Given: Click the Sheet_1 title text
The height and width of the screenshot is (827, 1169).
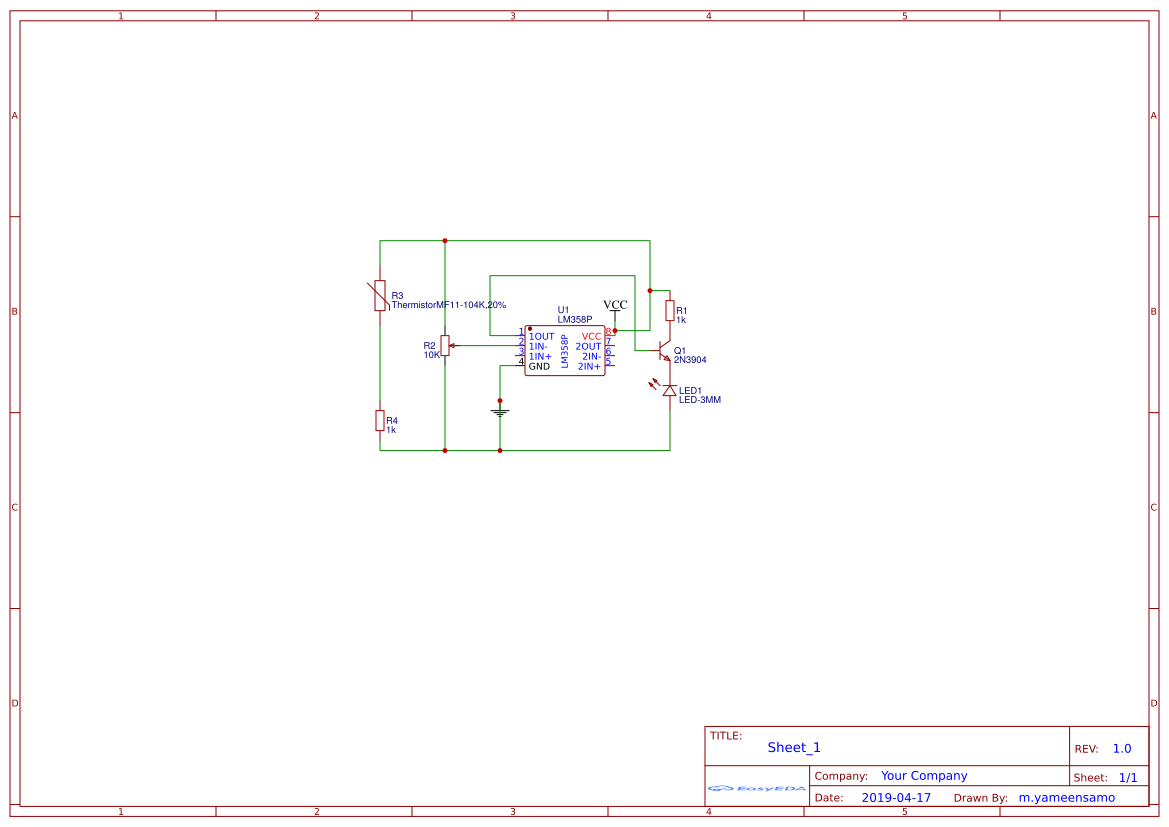Looking at the screenshot, I should (792, 747).
